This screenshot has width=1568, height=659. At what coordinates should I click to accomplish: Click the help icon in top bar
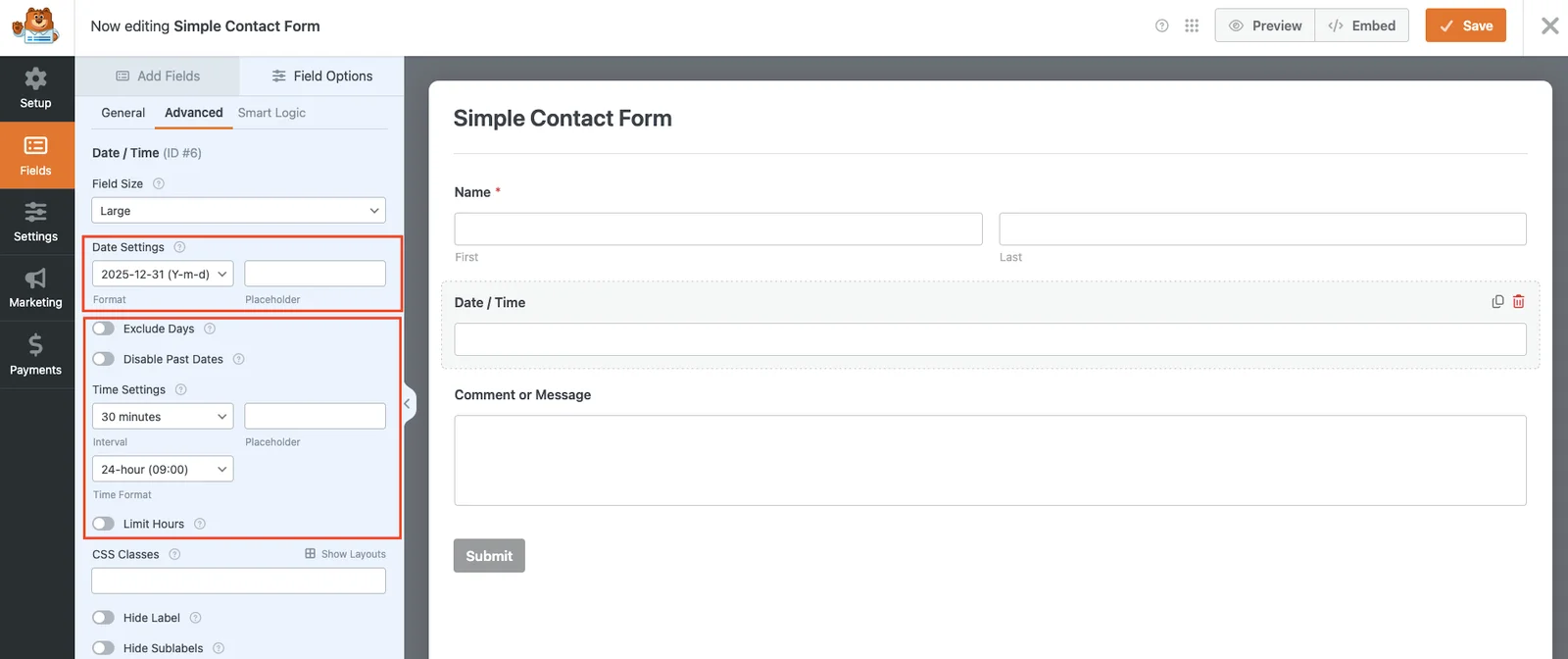(x=1162, y=26)
